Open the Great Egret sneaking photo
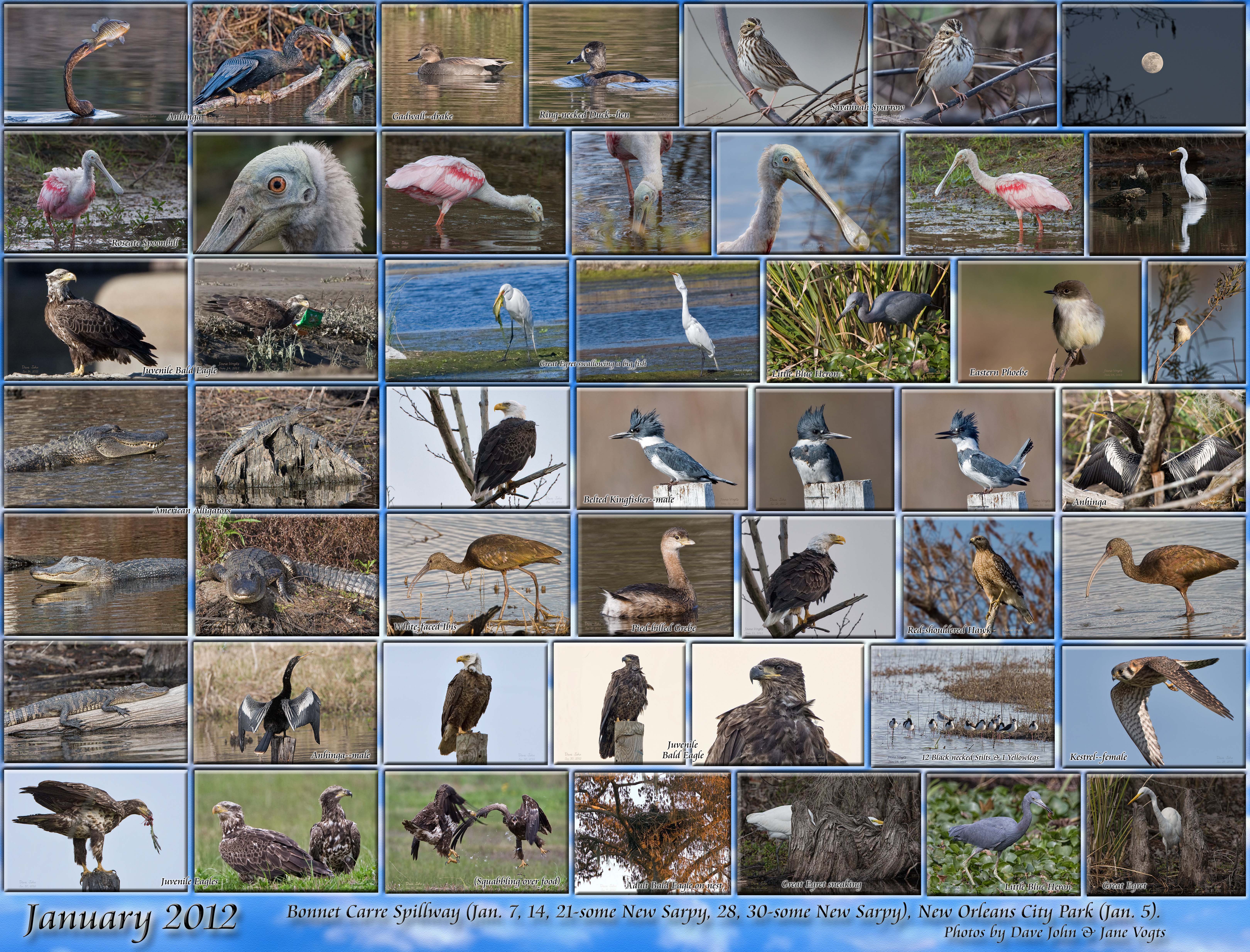This screenshot has height=952, width=1250. [829, 834]
